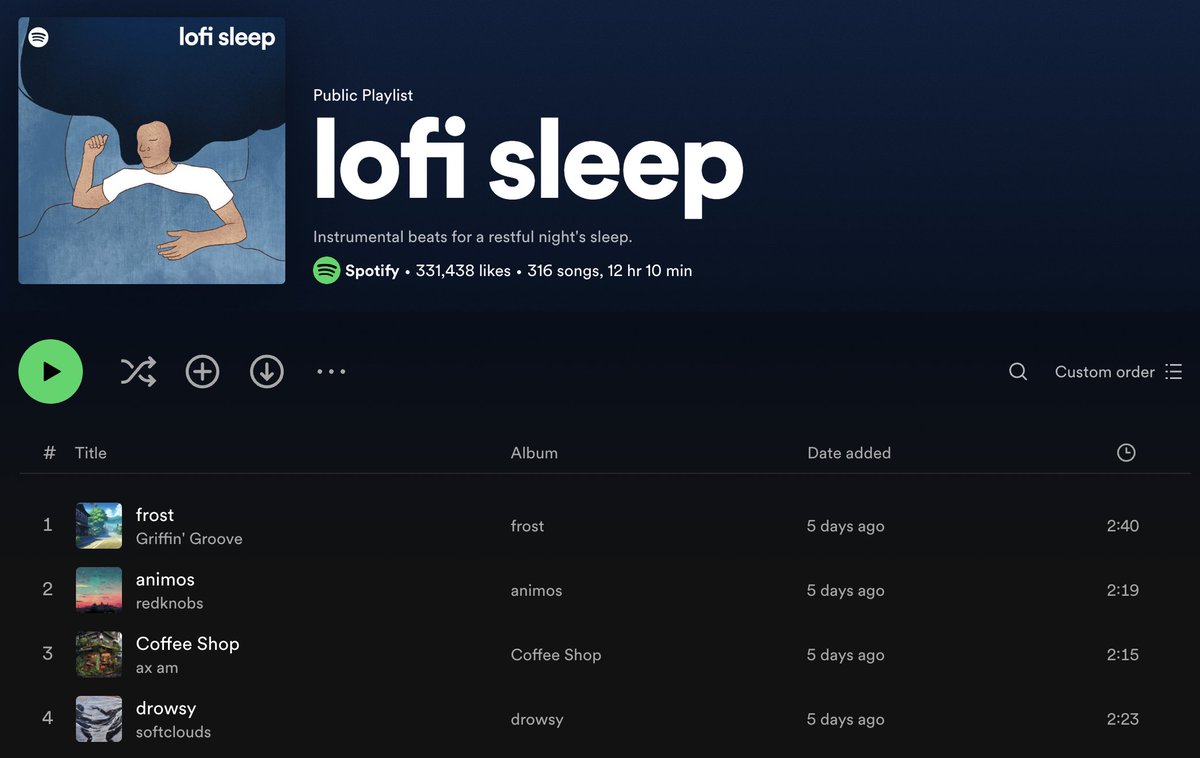Open artist Griffin' Groove
Image resolution: width=1200 pixels, height=758 pixels.
(189, 539)
